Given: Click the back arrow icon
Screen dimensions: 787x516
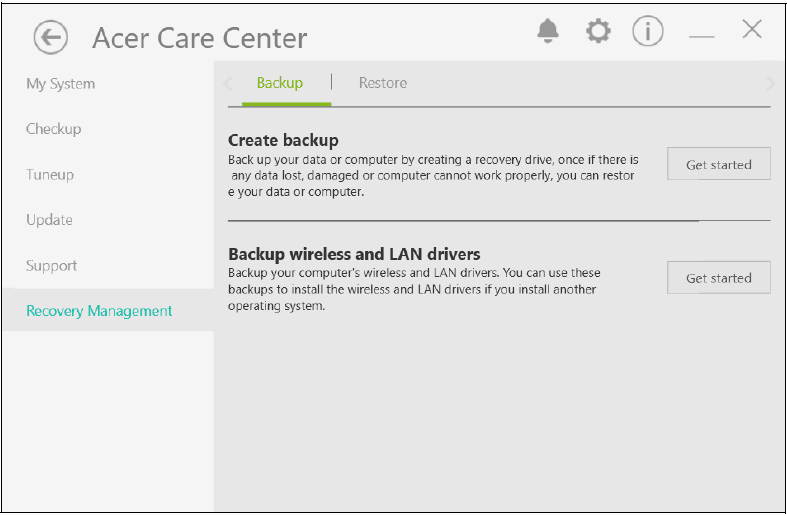Looking at the screenshot, I should (x=50, y=38).
